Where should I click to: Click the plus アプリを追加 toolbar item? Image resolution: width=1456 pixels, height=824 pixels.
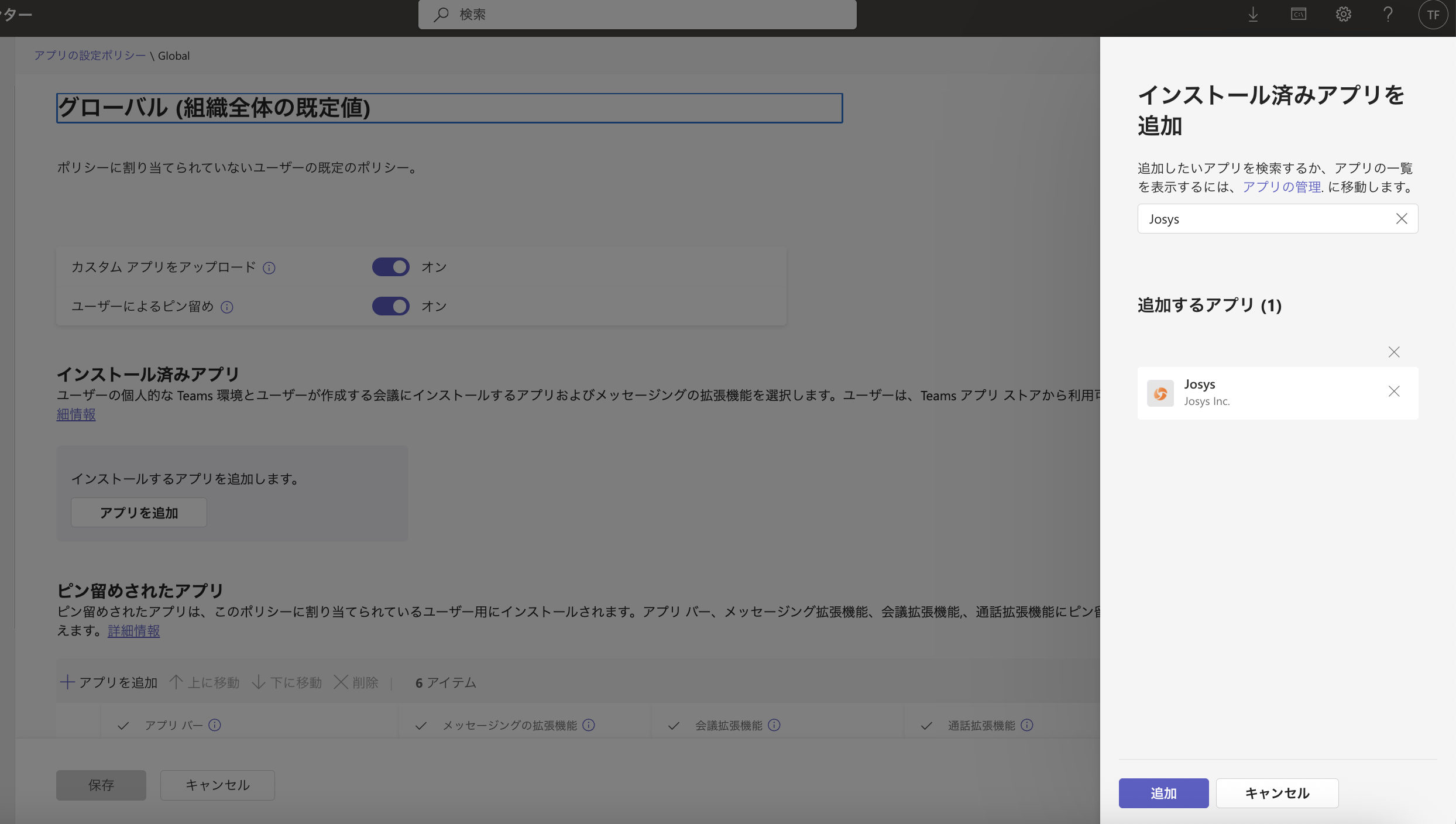(x=109, y=682)
